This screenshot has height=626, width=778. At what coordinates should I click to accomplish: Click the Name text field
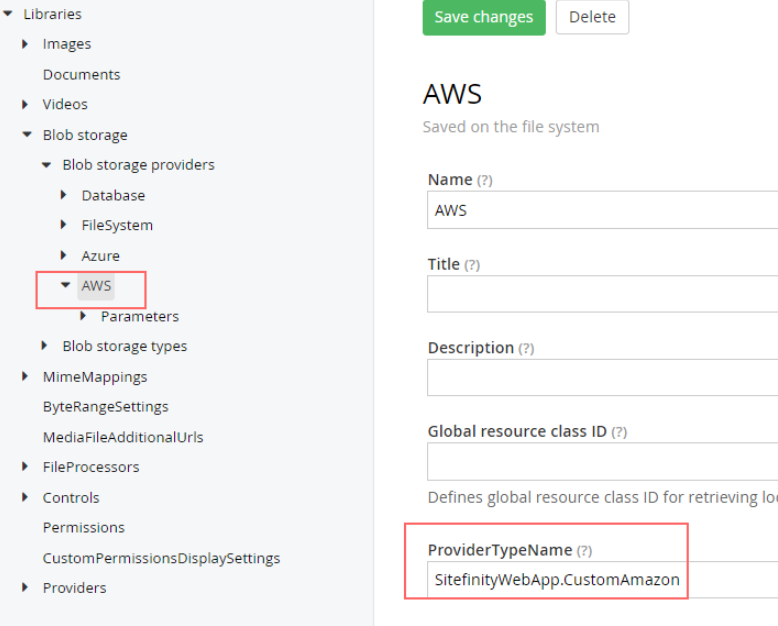pyautogui.click(x=600, y=210)
